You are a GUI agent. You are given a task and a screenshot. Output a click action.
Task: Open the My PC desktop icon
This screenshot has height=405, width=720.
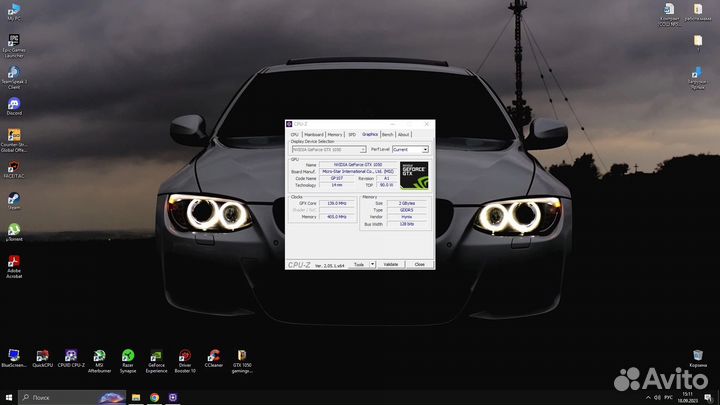click(14, 12)
